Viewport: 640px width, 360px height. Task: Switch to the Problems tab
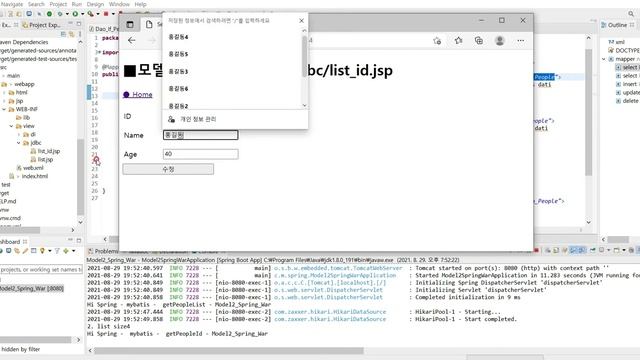(x=103, y=251)
